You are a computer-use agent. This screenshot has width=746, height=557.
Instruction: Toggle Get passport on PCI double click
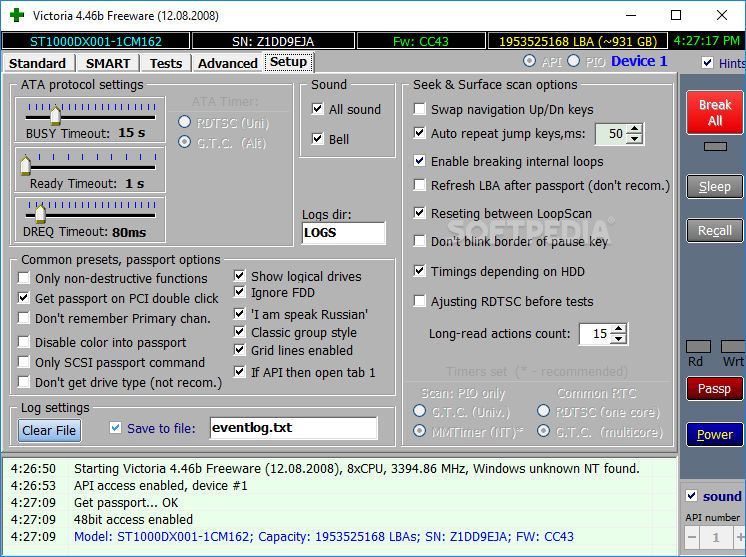[23, 298]
